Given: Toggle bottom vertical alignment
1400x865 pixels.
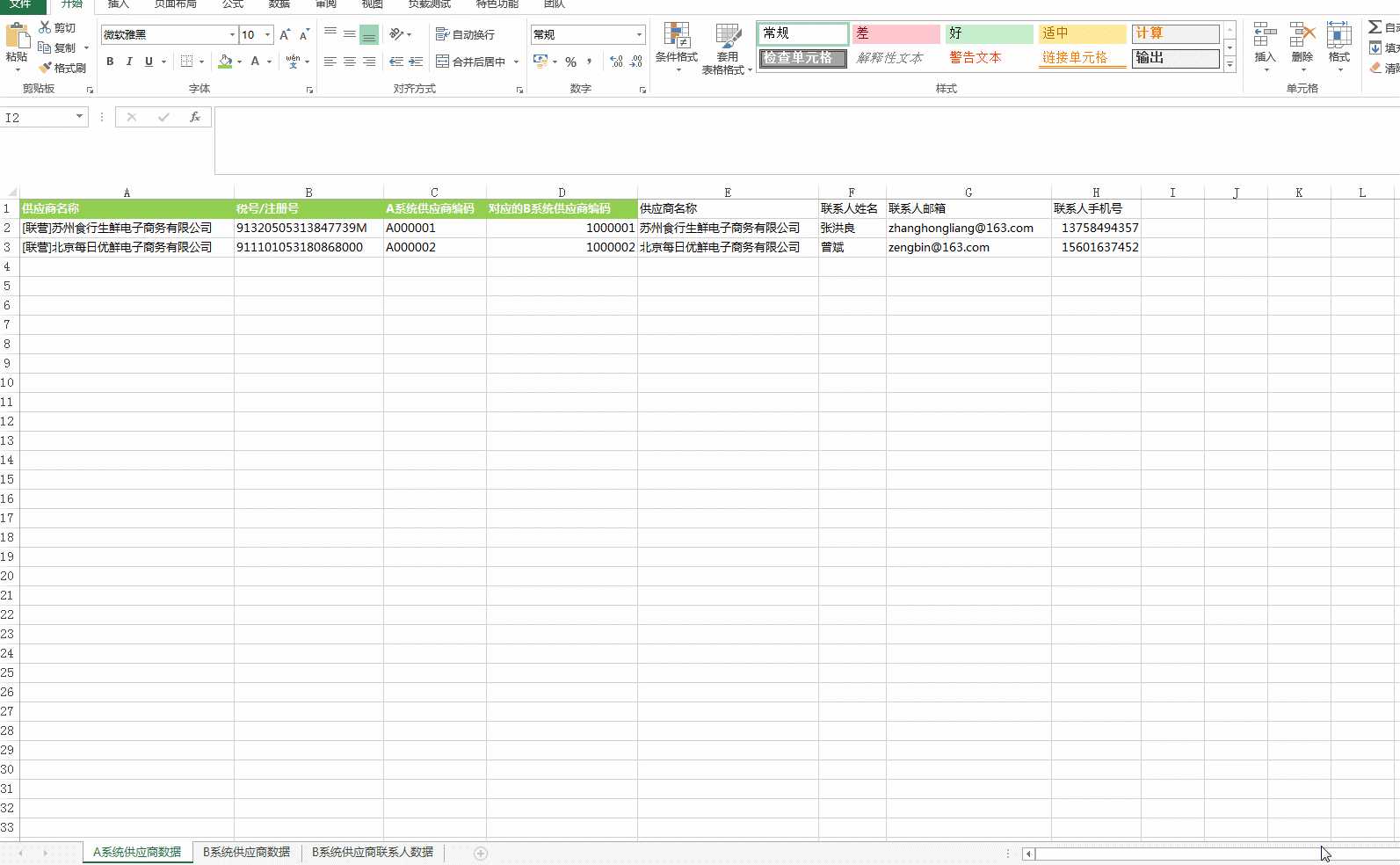Looking at the screenshot, I should 369,34.
